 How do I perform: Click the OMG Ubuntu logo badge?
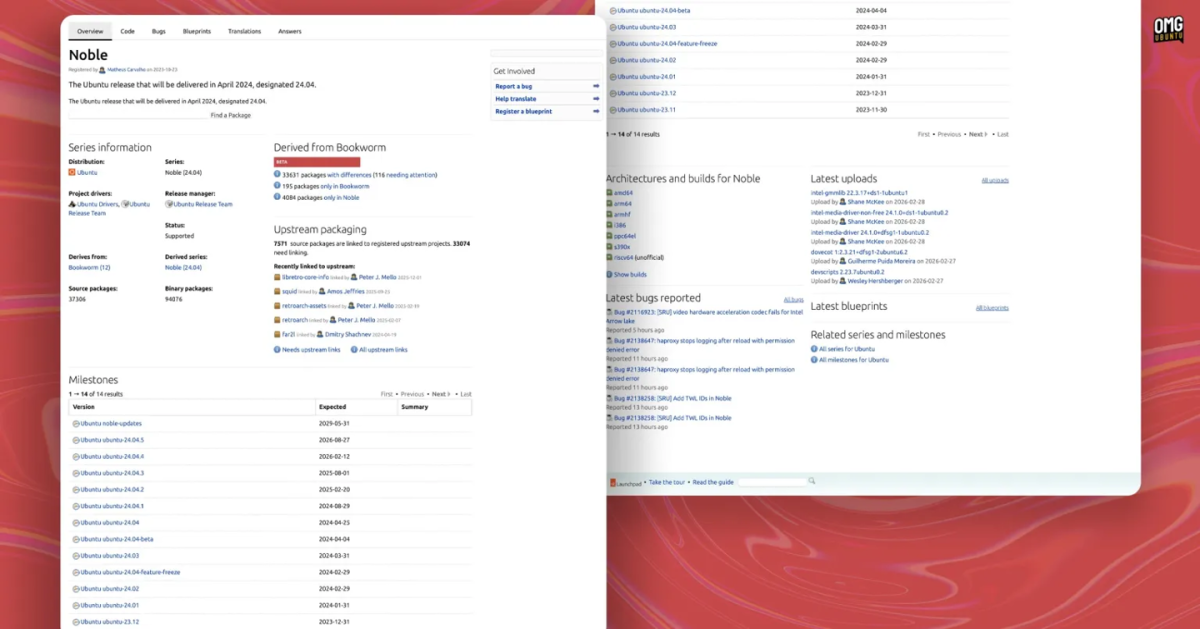coord(1168,30)
